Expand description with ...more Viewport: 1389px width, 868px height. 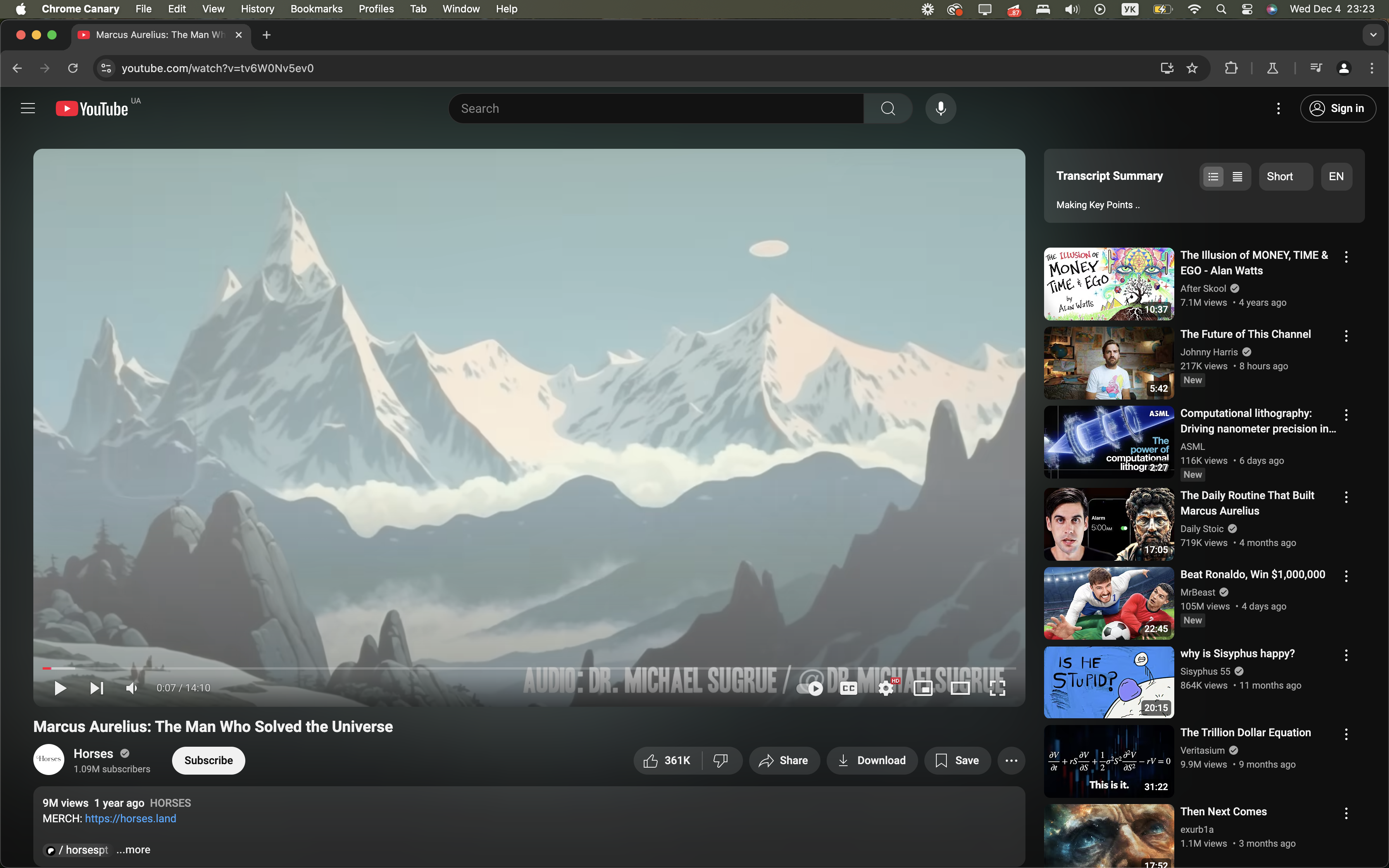(133, 850)
